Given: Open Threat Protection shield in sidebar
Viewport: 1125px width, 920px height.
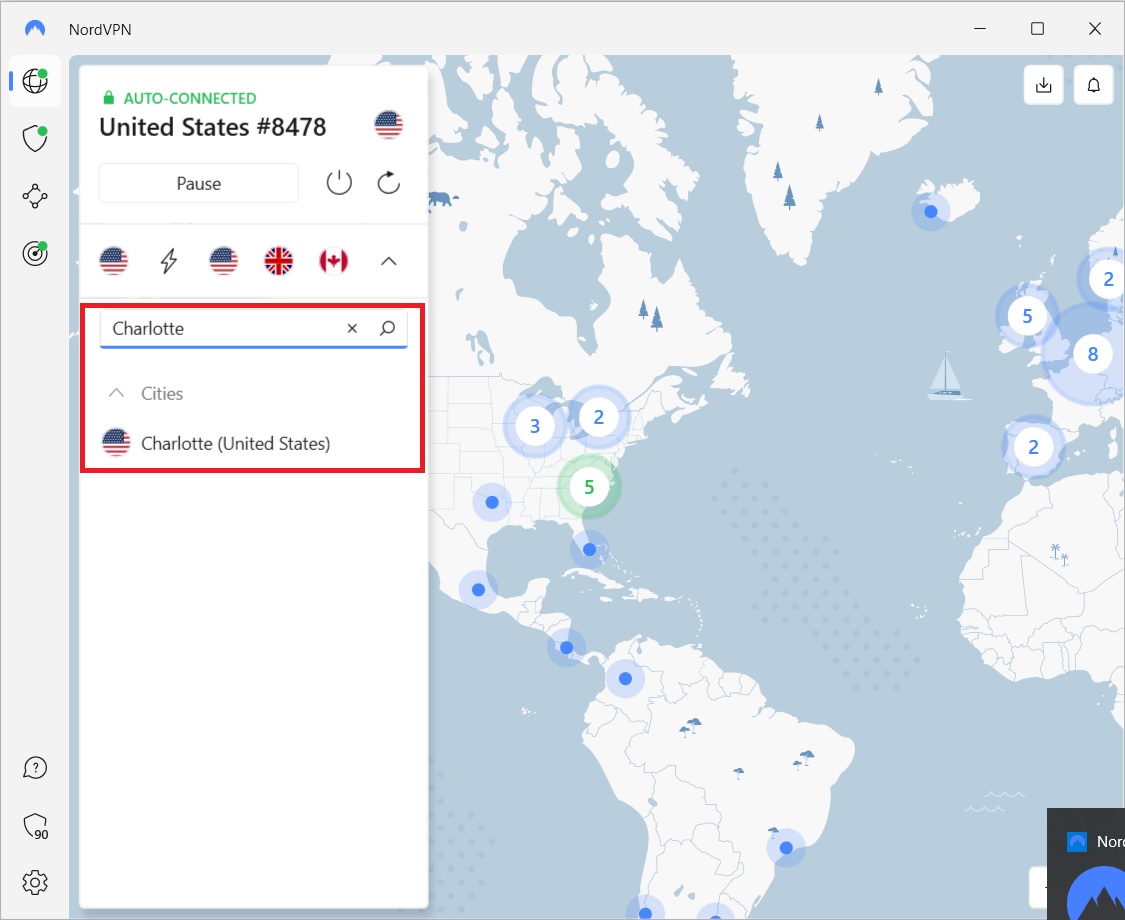Looking at the screenshot, I should (x=34, y=139).
